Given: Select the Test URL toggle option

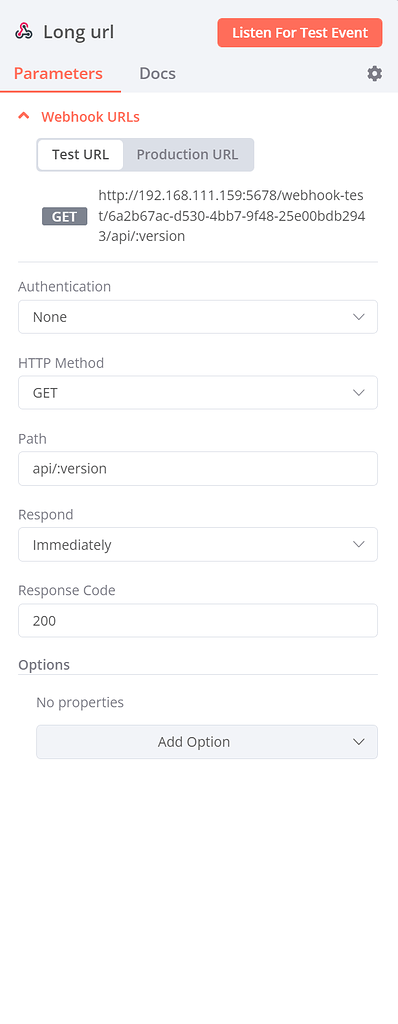Looking at the screenshot, I should [x=80, y=155].
